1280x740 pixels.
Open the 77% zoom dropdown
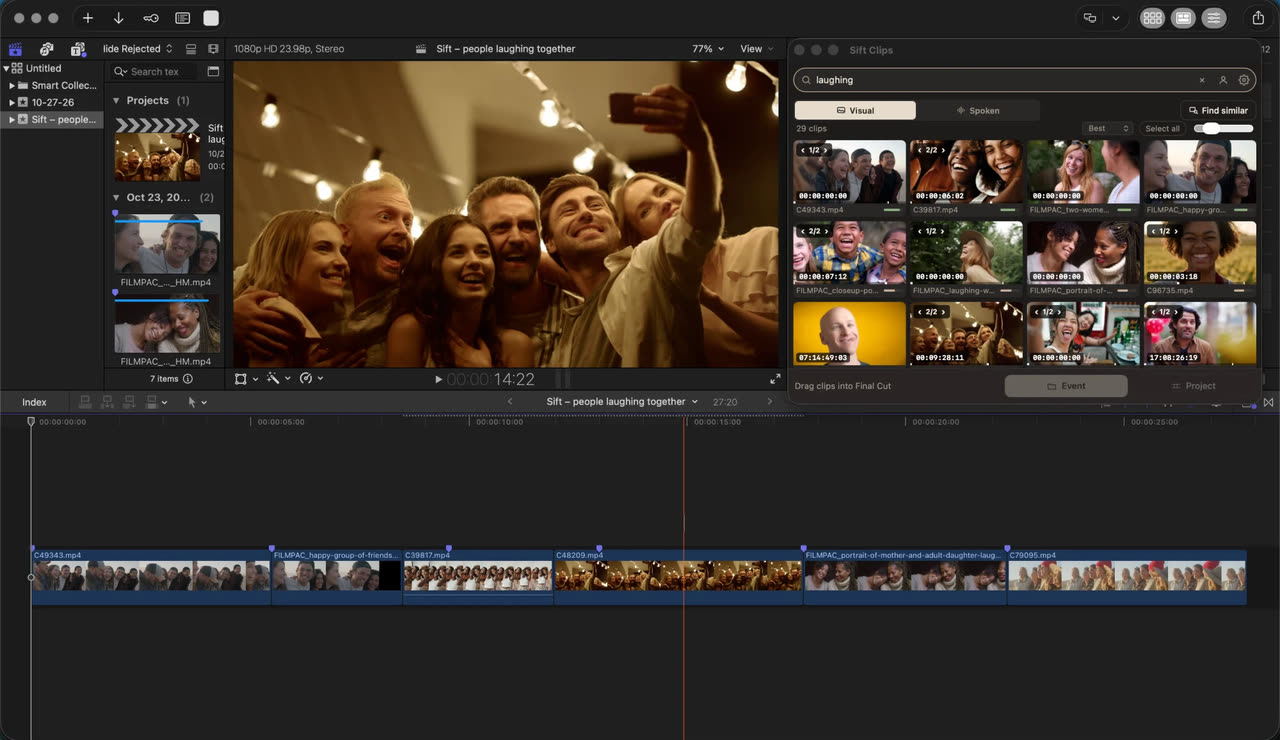708,49
